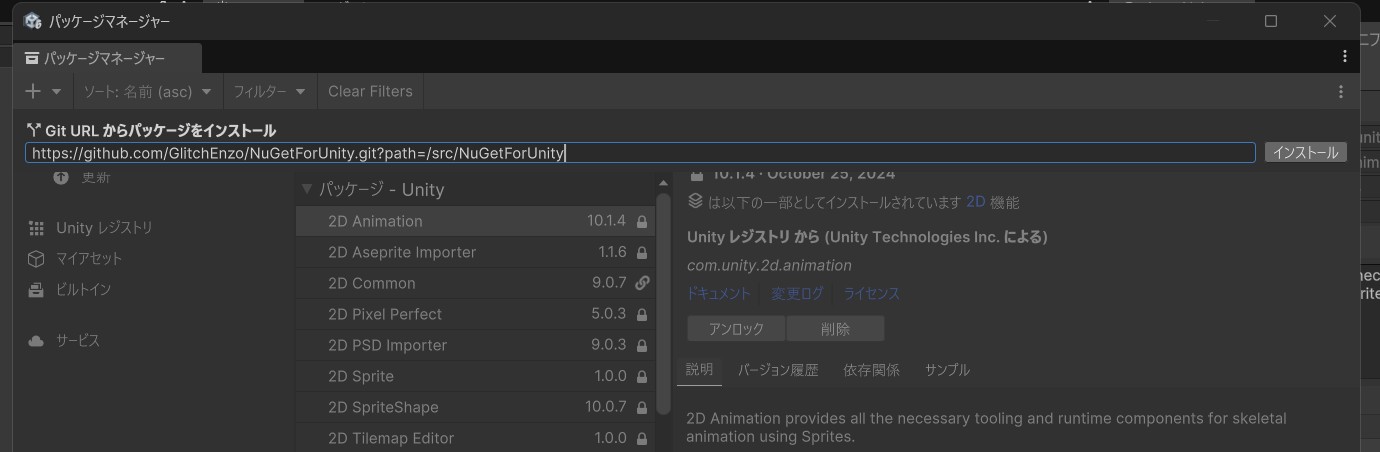1380x452 pixels.
Task: Click the link icon on 2D Common
Action: [x=642, y=283]
